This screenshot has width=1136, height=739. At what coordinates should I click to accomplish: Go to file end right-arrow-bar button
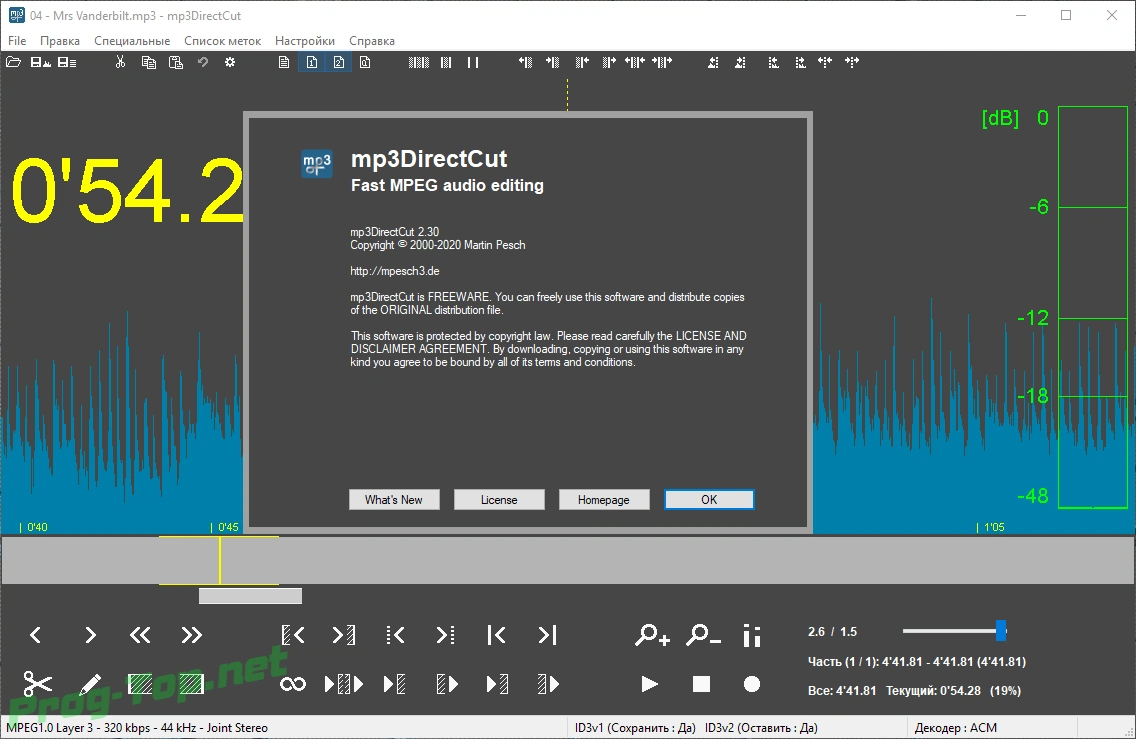548,635
